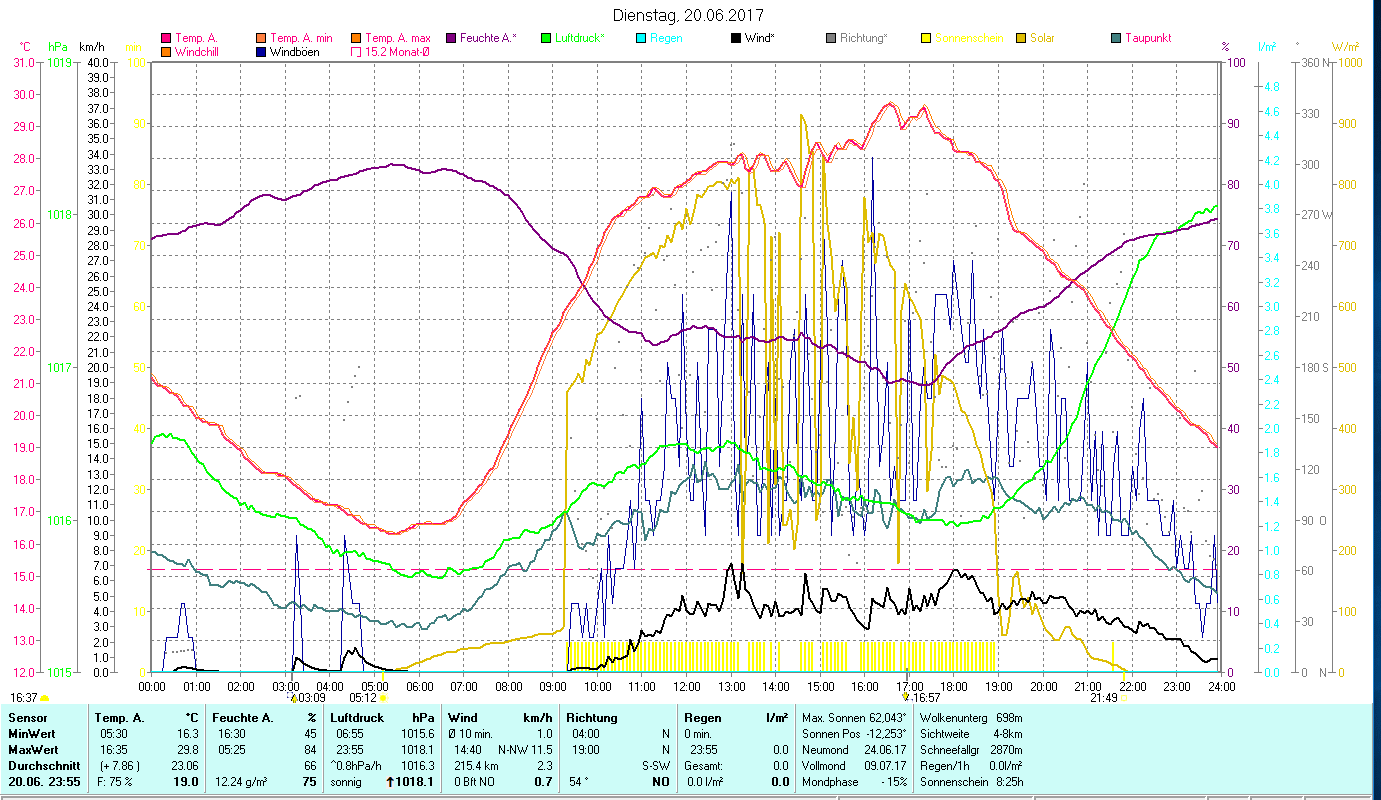Click the 'Taupunkt' legend label

click(1148, 38)
